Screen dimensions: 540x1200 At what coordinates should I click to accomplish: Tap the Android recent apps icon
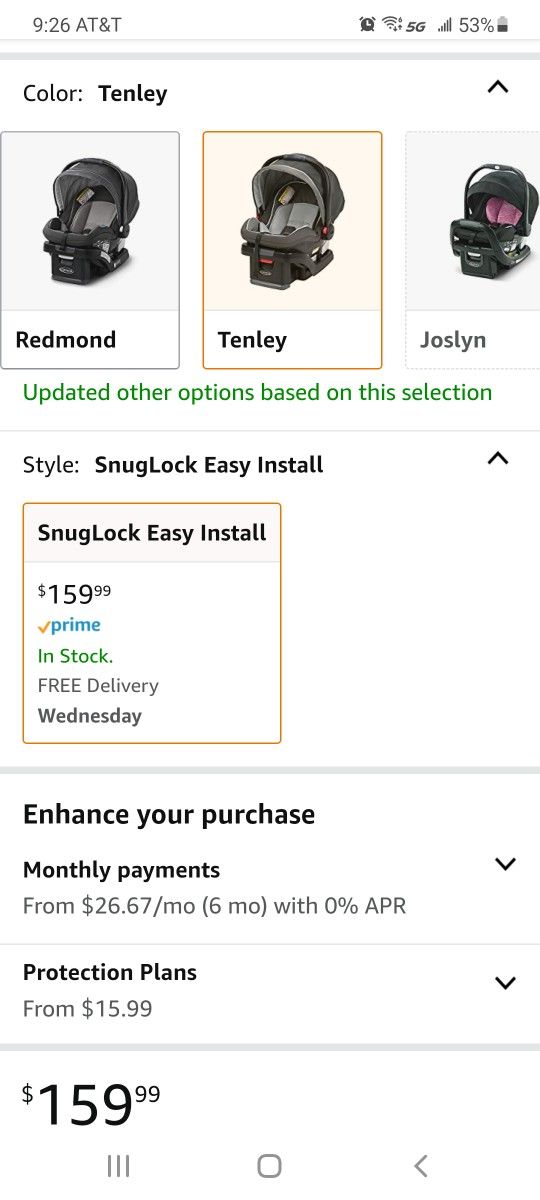(118, 1165)
